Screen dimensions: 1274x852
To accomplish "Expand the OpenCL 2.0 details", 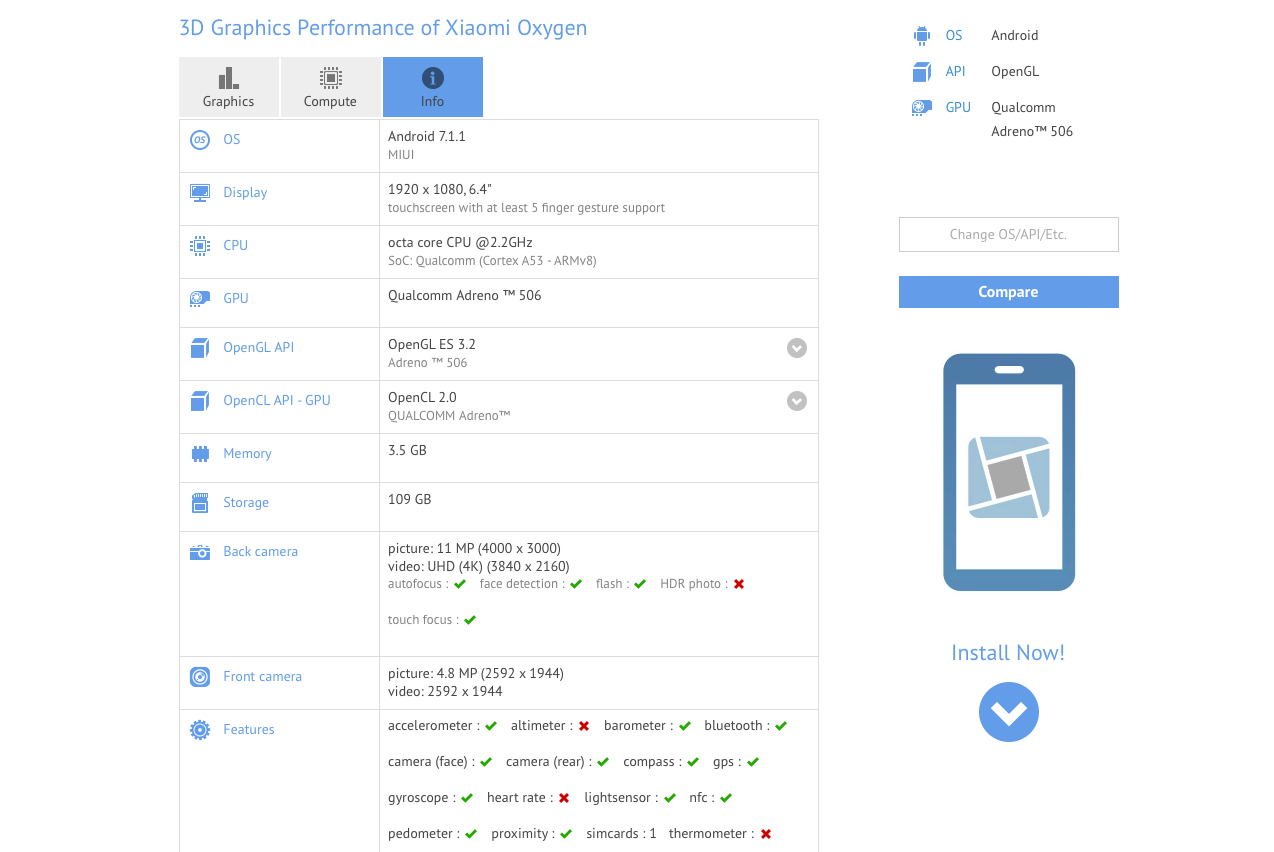I will [797, 401].
